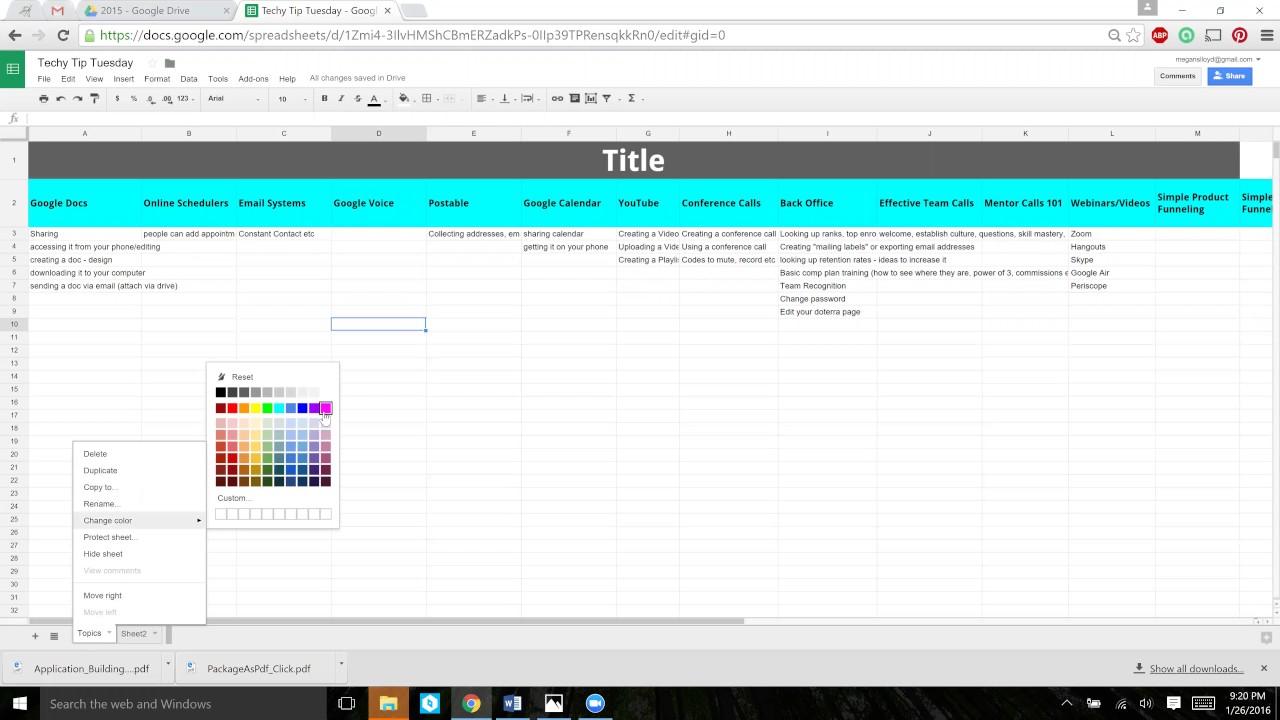The width and height of the screenshot is (1280, 720).
Task: Pick magenta color swatch
Action: (326, 408)
